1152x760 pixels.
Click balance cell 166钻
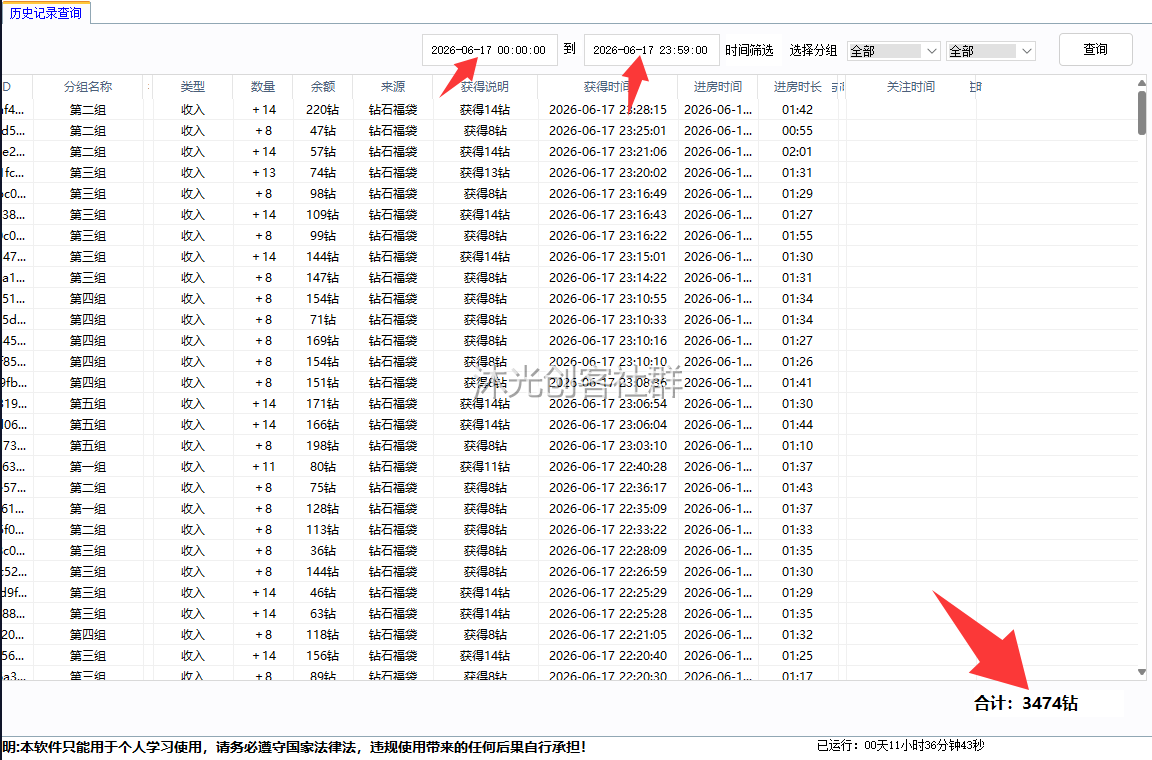point(323,425)
